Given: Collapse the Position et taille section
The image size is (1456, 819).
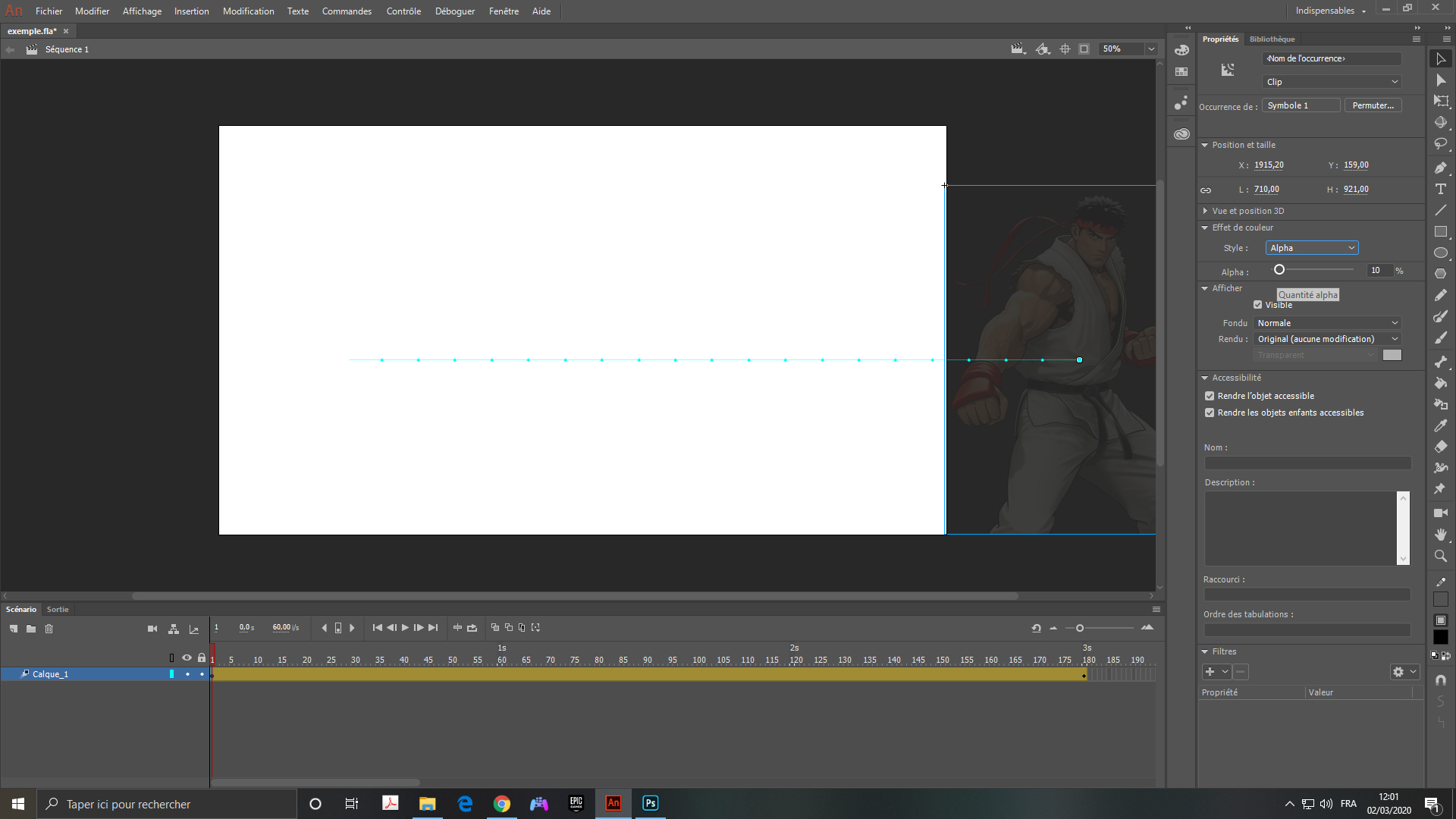Looking at the screenshot, I should pos(1205,145).
